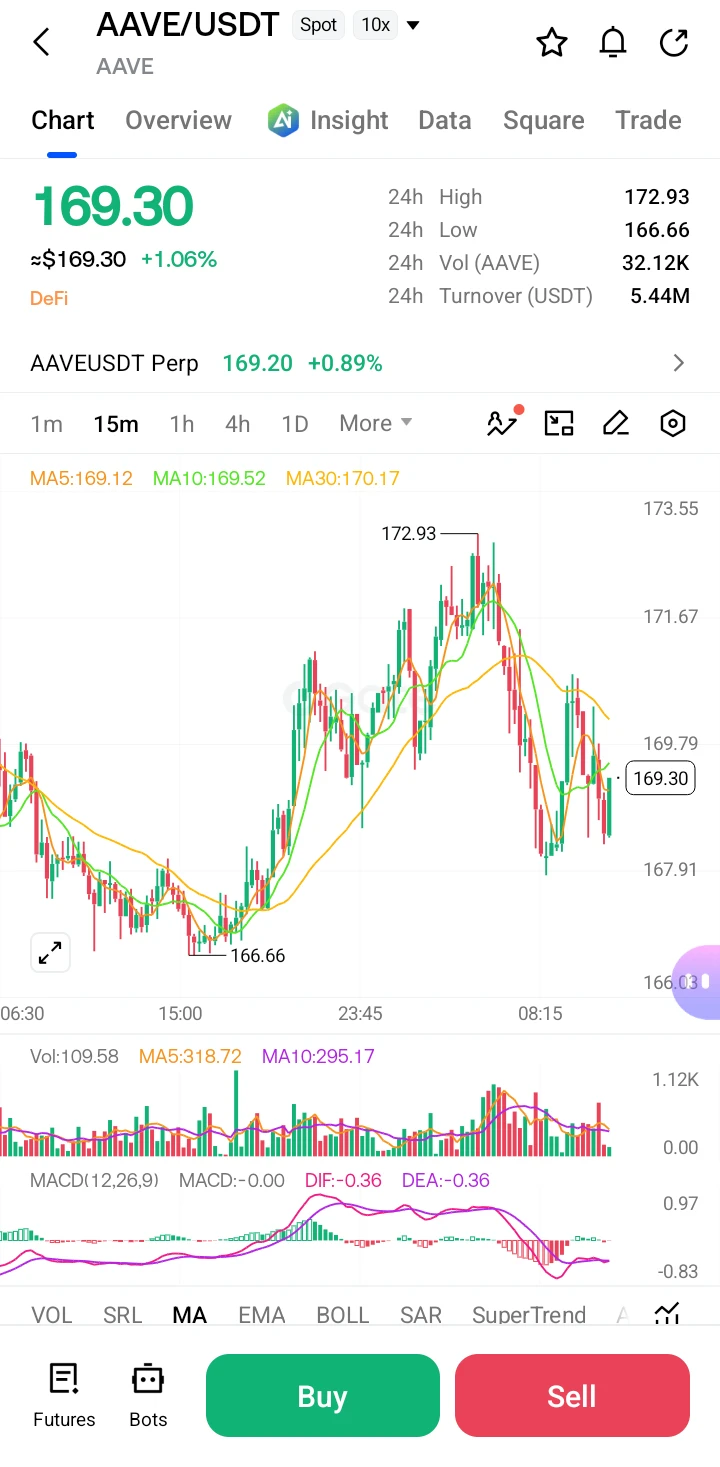
Task: Select the 10x leverage tag
Action: [376, 25]
